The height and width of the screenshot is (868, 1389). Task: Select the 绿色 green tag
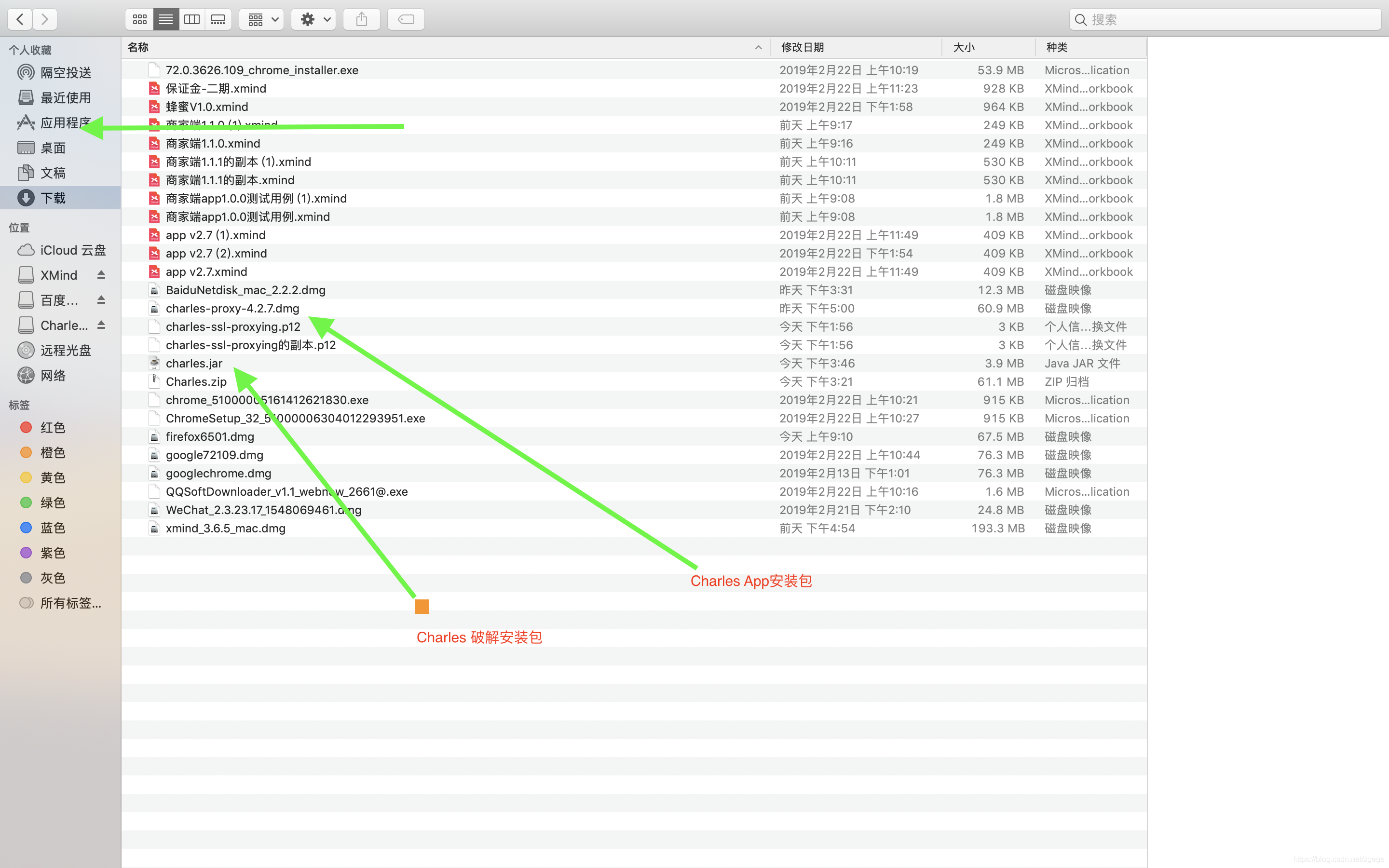pos(60,503)
